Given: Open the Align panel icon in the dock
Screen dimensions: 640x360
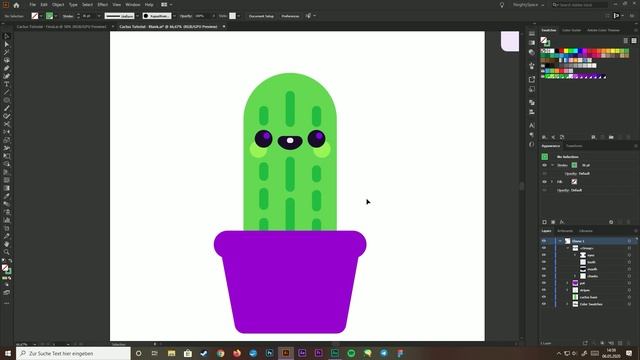Looking at the screenshot, I should (x=532, y=112).
